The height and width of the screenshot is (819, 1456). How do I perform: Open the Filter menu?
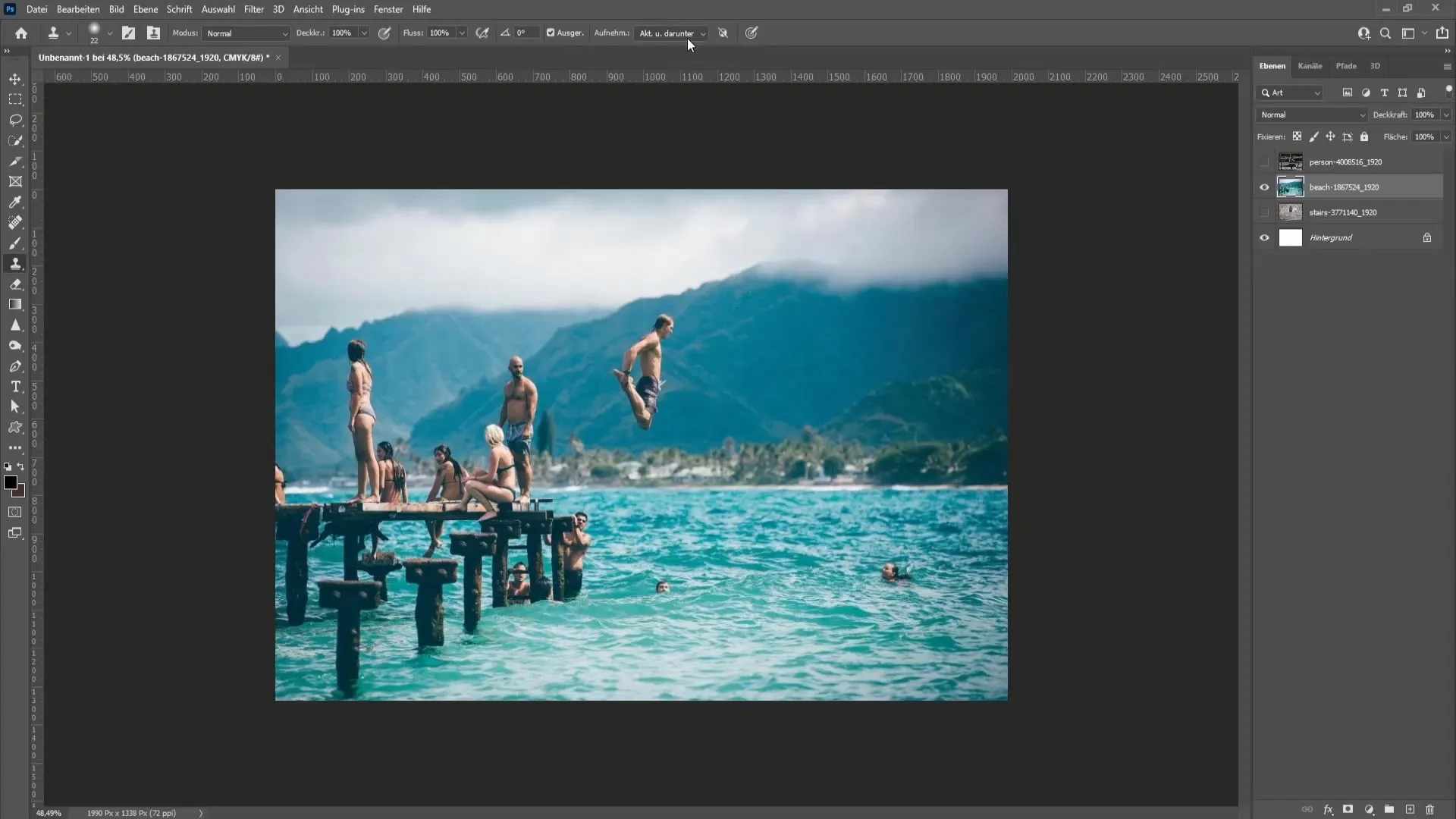pyautogui.click(x=253, y=9)
